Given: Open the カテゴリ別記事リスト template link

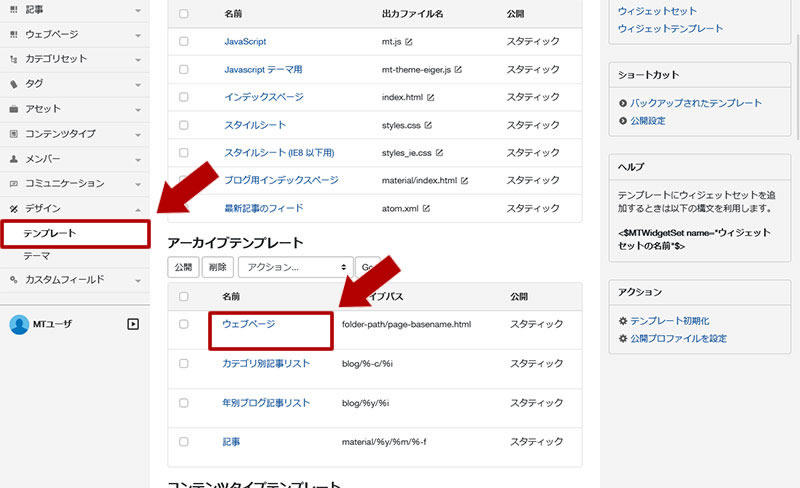Looking at the screenshot, I should (266, 363).
